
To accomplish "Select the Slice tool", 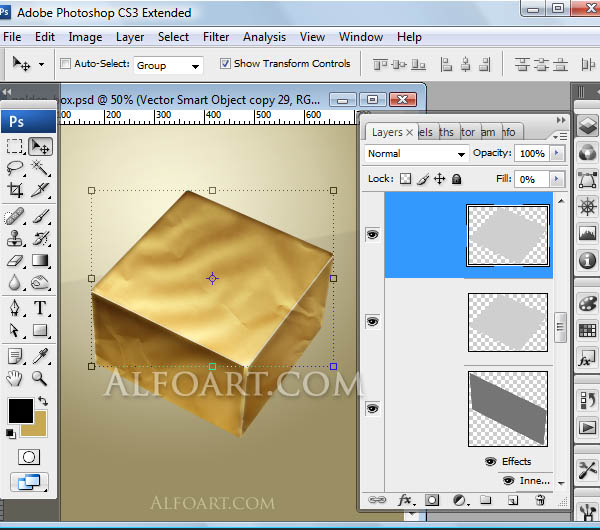I will (x=41, y=190).
